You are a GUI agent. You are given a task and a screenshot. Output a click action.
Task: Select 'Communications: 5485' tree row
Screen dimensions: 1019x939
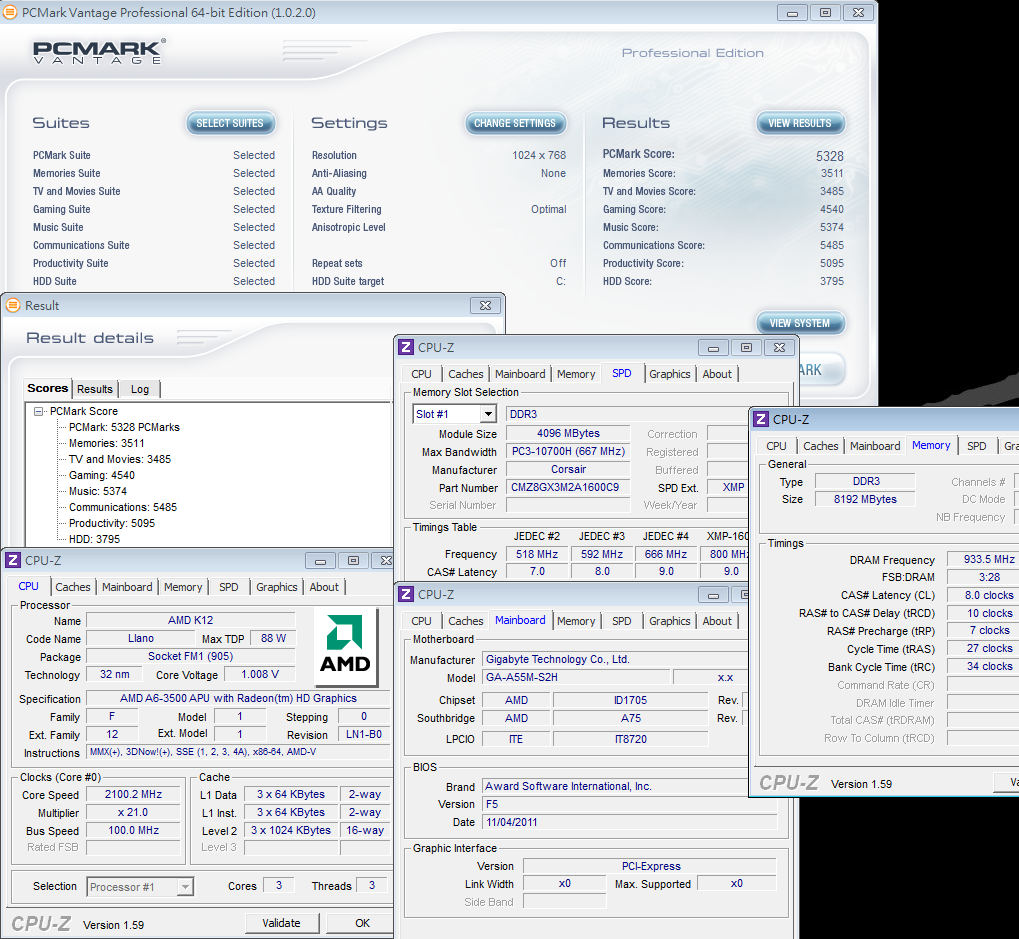click(x=123, y=507)
